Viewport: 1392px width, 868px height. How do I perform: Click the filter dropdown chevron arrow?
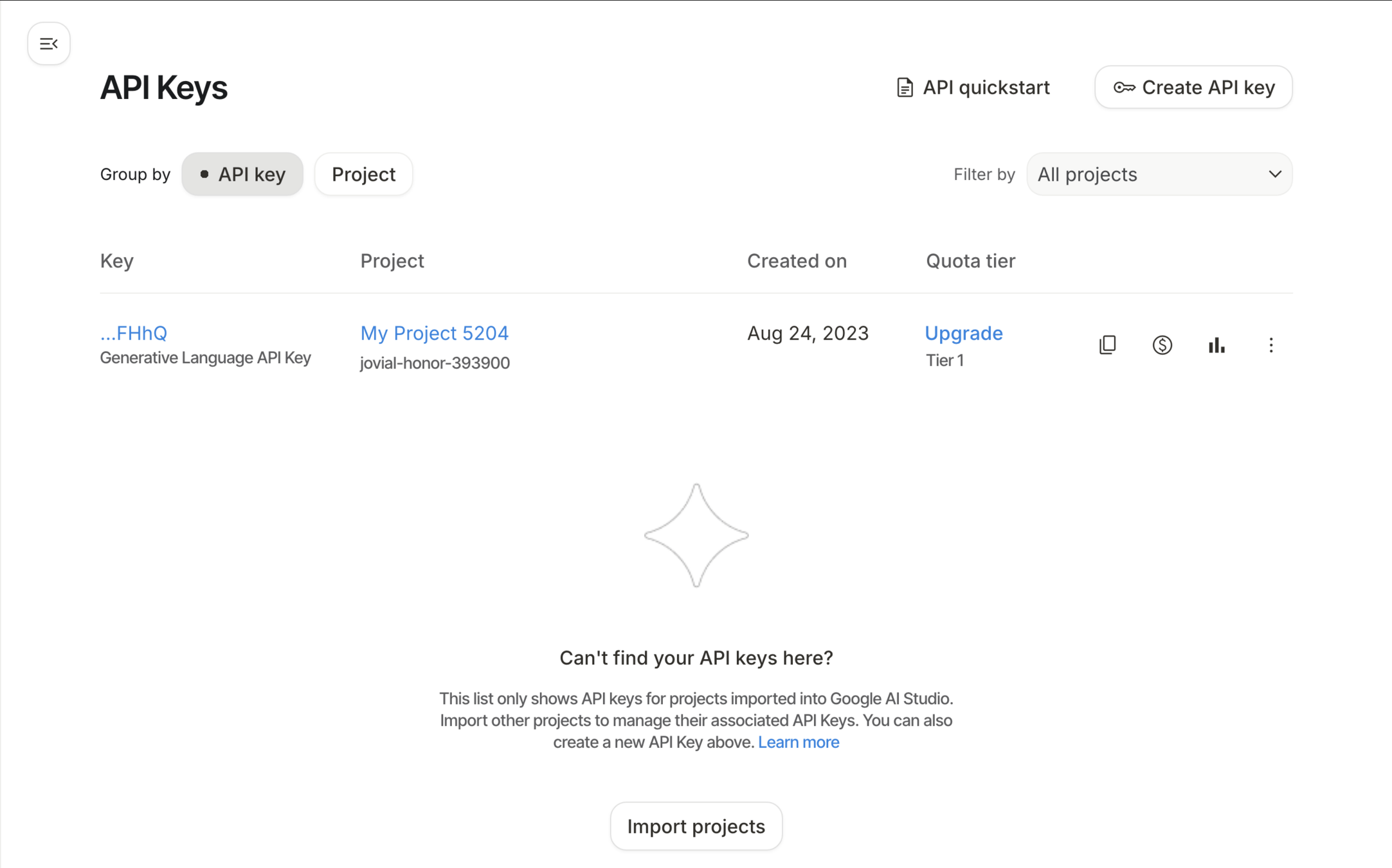(1274, 174)
